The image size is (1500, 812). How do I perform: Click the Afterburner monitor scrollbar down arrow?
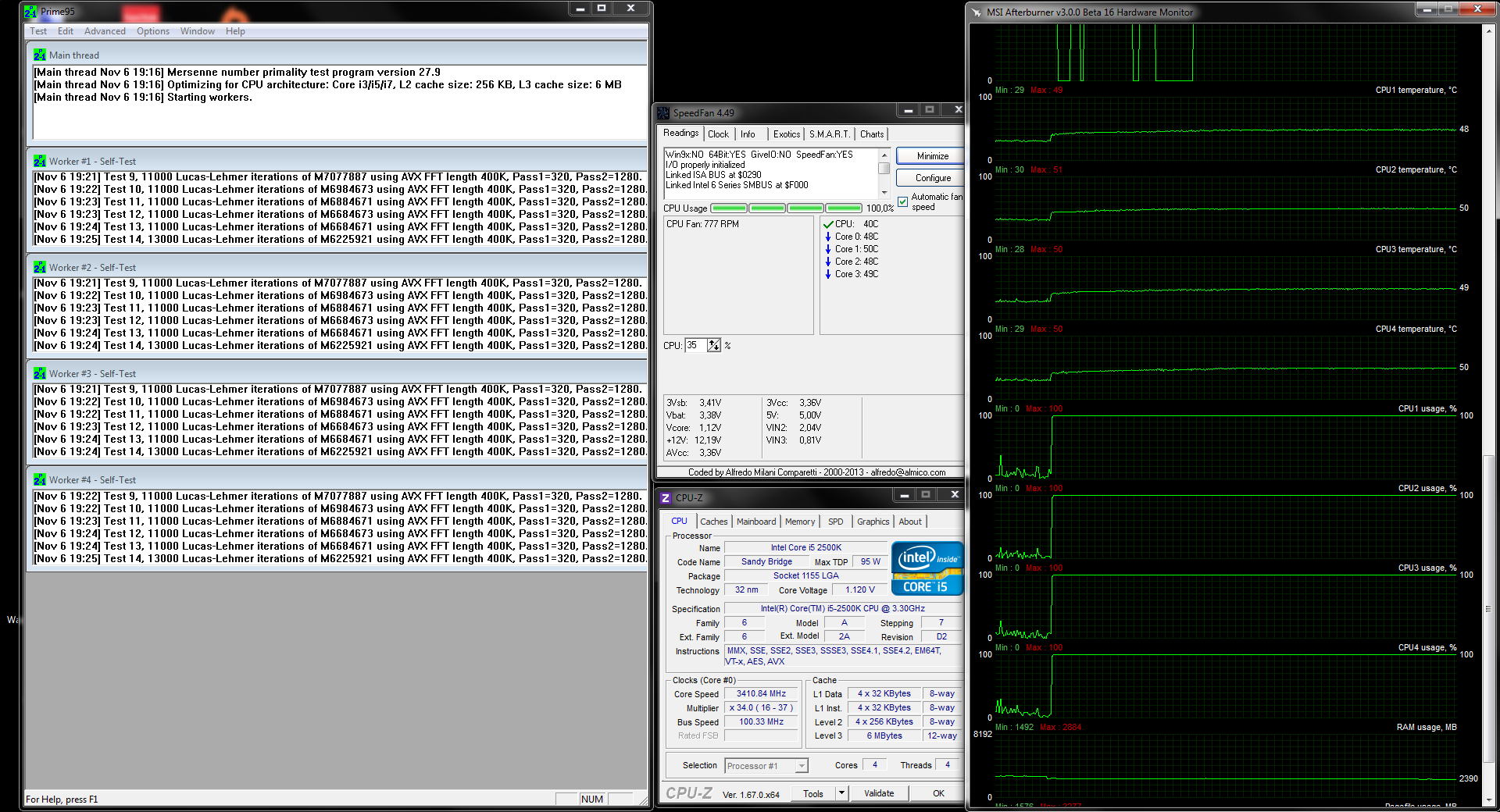click(x=1487, y=800)
